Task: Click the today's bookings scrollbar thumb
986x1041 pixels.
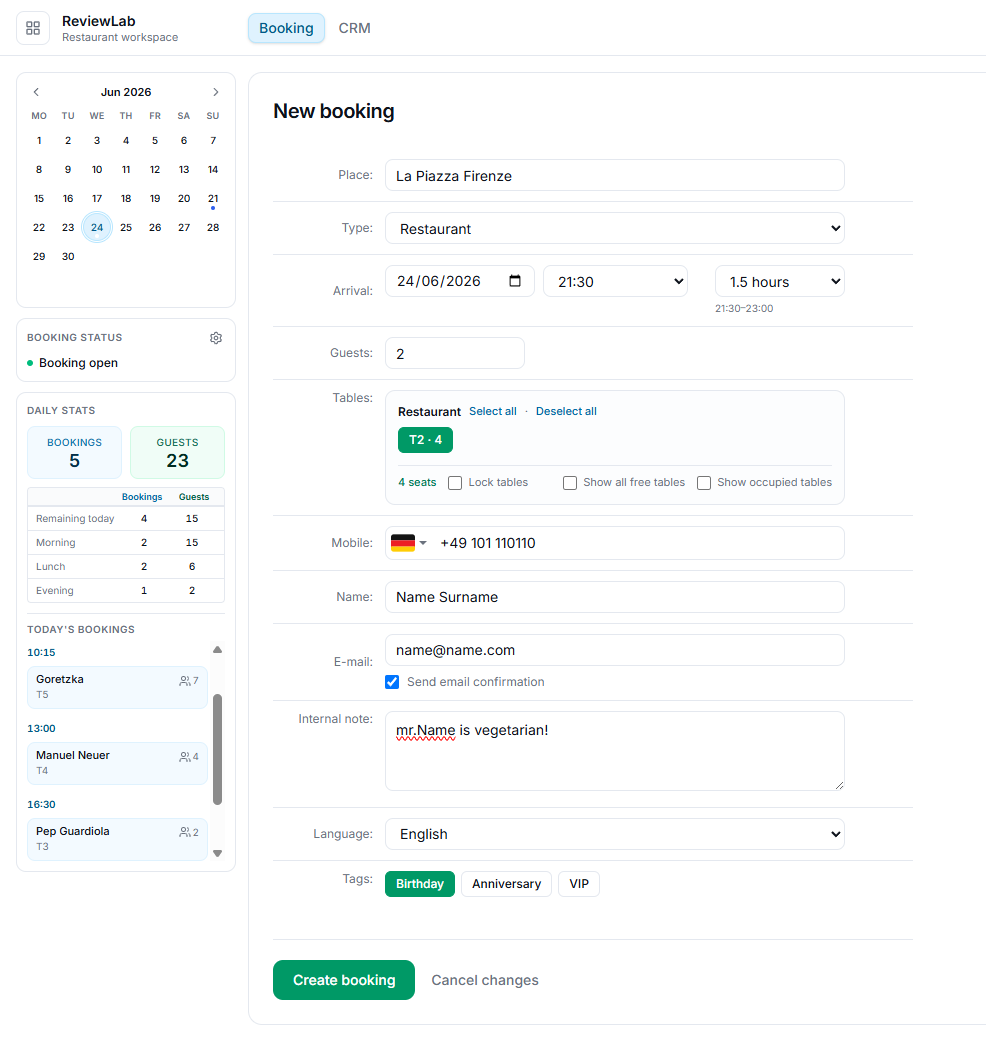Action: 217,750
